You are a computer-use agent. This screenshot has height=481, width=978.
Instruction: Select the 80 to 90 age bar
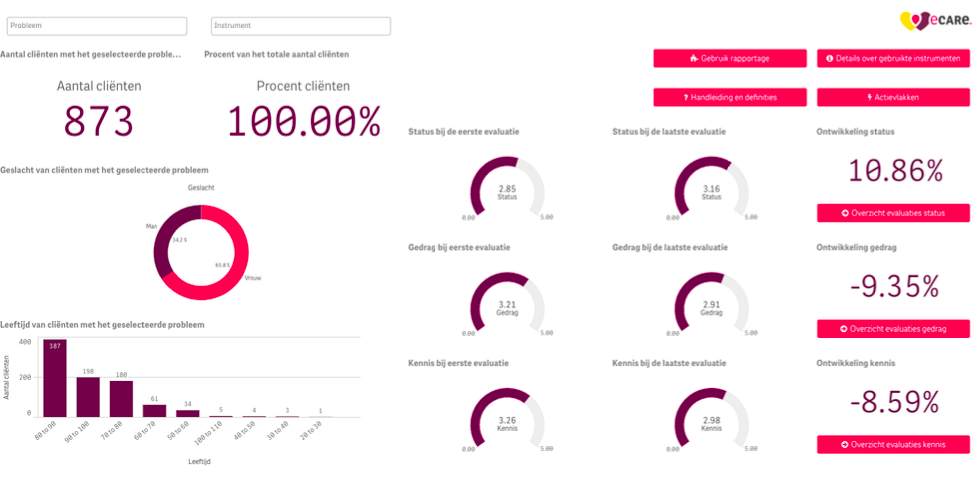(x=55, y=378)
